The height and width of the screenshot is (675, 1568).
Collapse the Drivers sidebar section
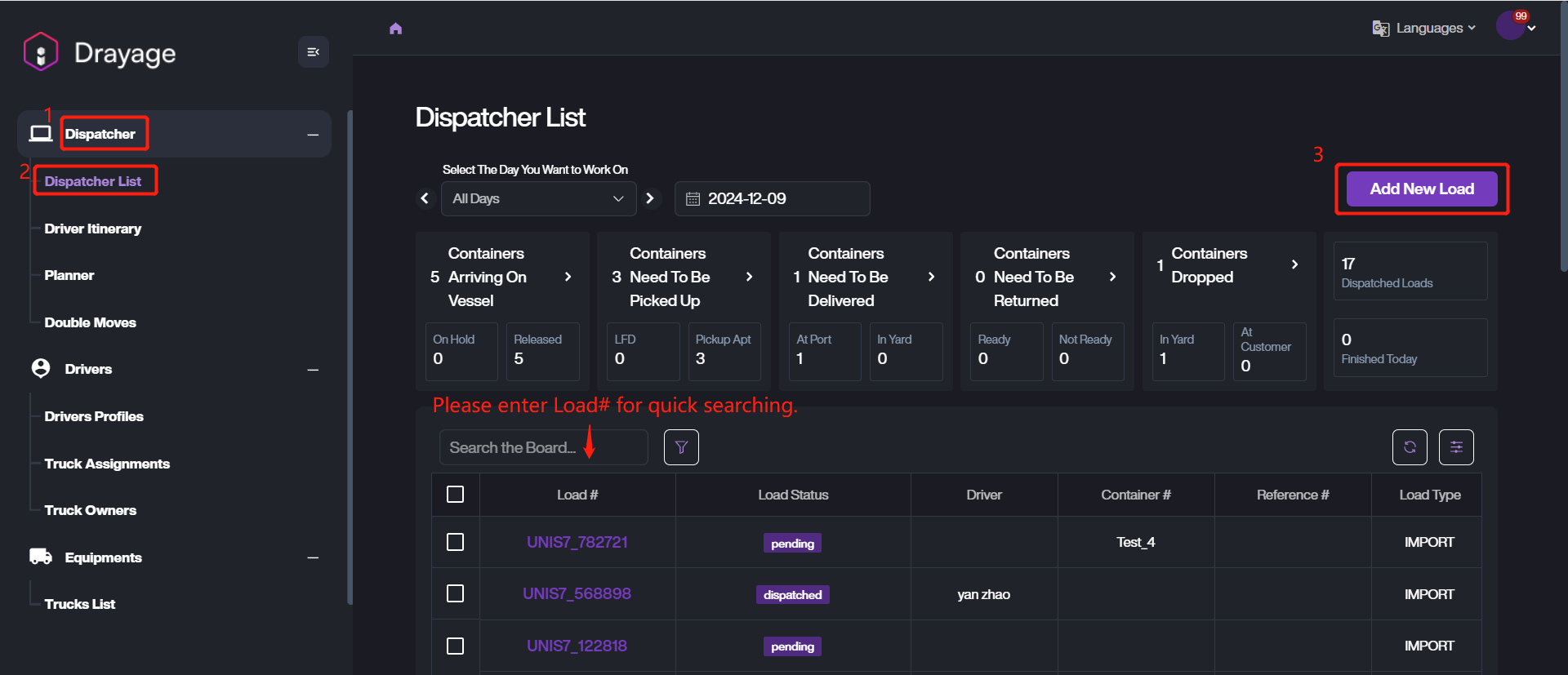[313, 370]
